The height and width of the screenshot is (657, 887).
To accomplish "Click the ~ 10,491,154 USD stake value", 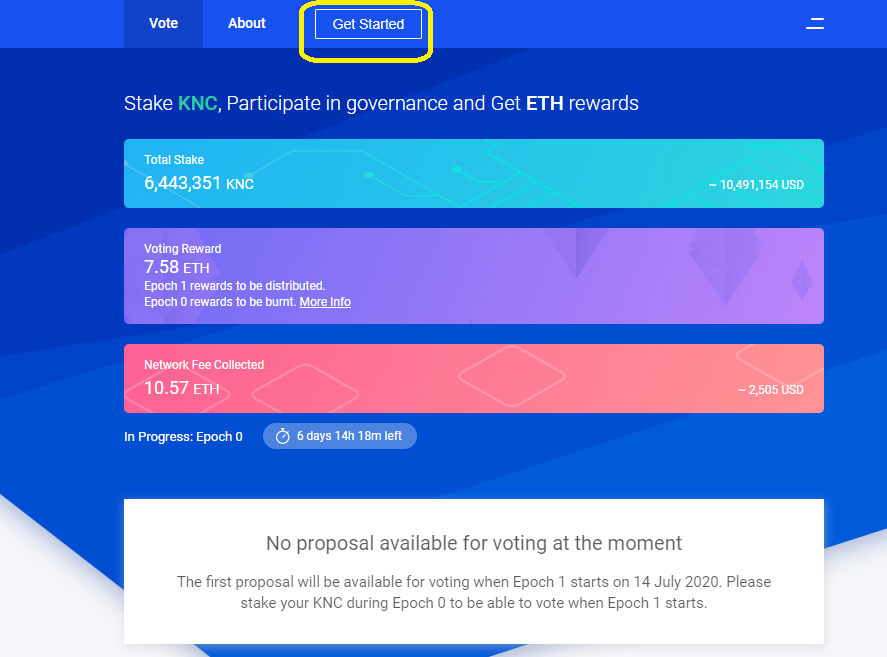I will 756,184.
